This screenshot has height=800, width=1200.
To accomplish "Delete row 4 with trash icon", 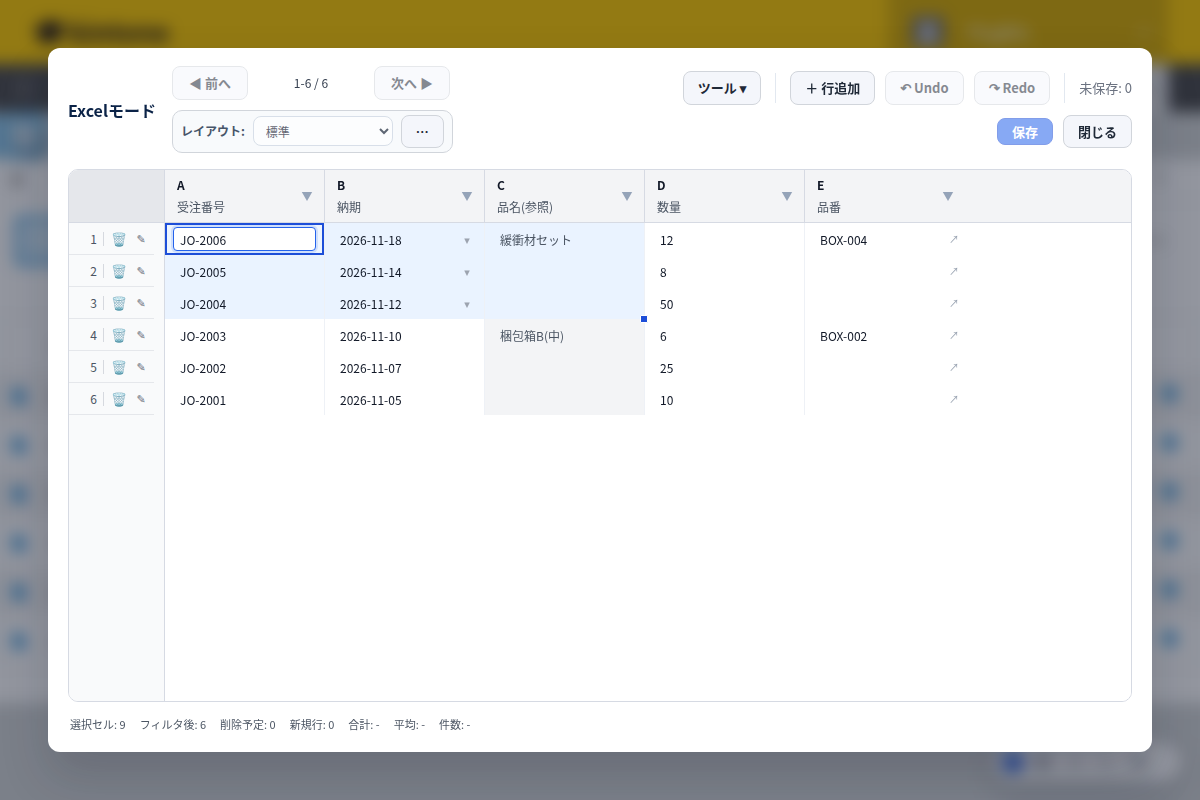I will pyautogui.click(x=119, y=336).
